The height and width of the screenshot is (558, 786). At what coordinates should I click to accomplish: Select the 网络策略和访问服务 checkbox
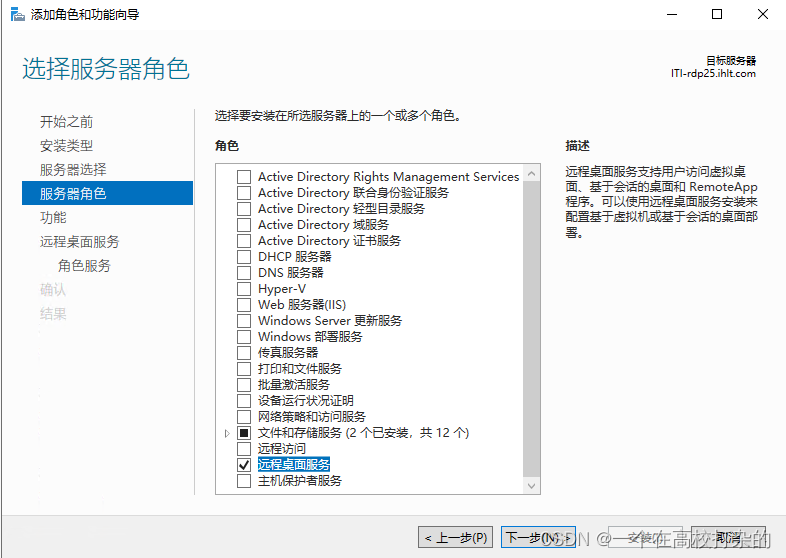coord(244,417)
